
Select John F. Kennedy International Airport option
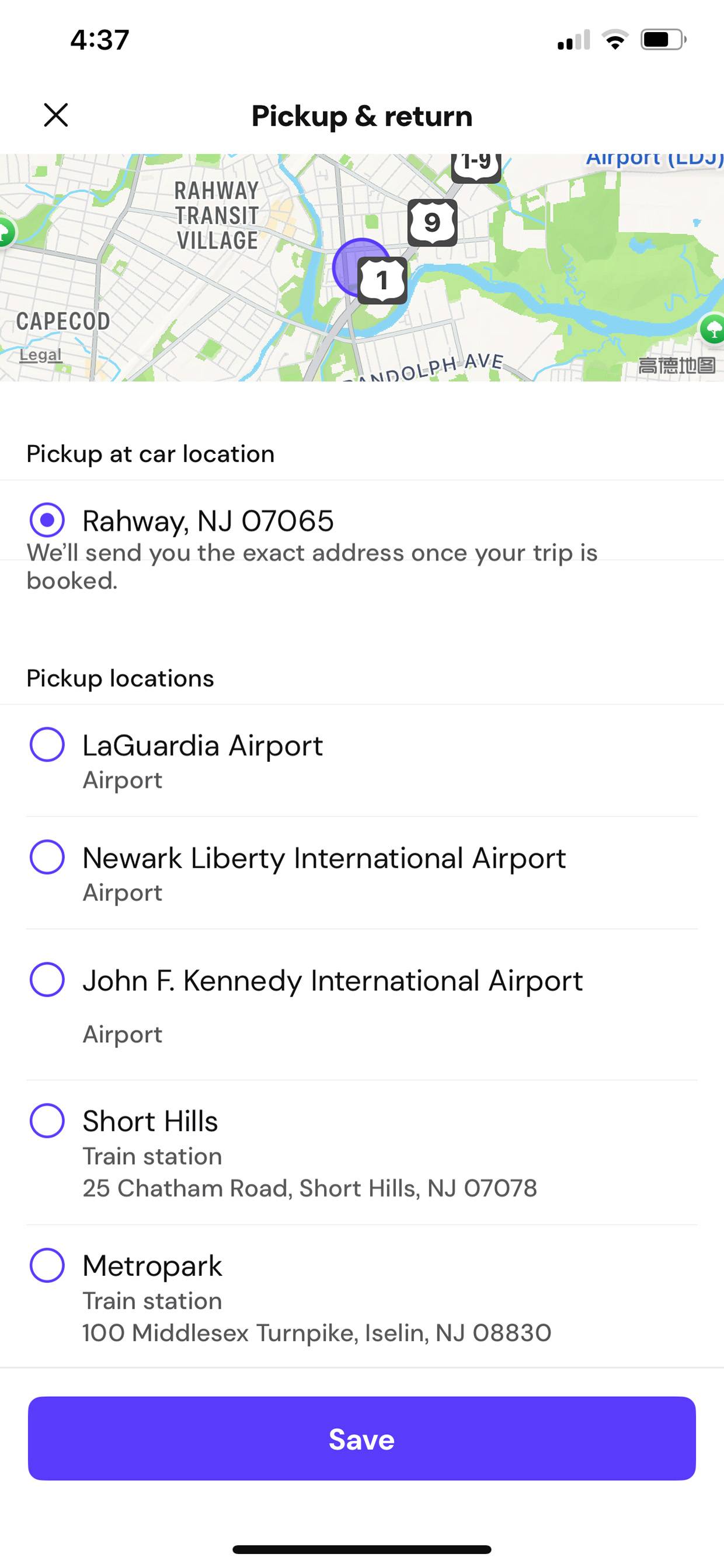pyautogui.click(x=47, y=979)
